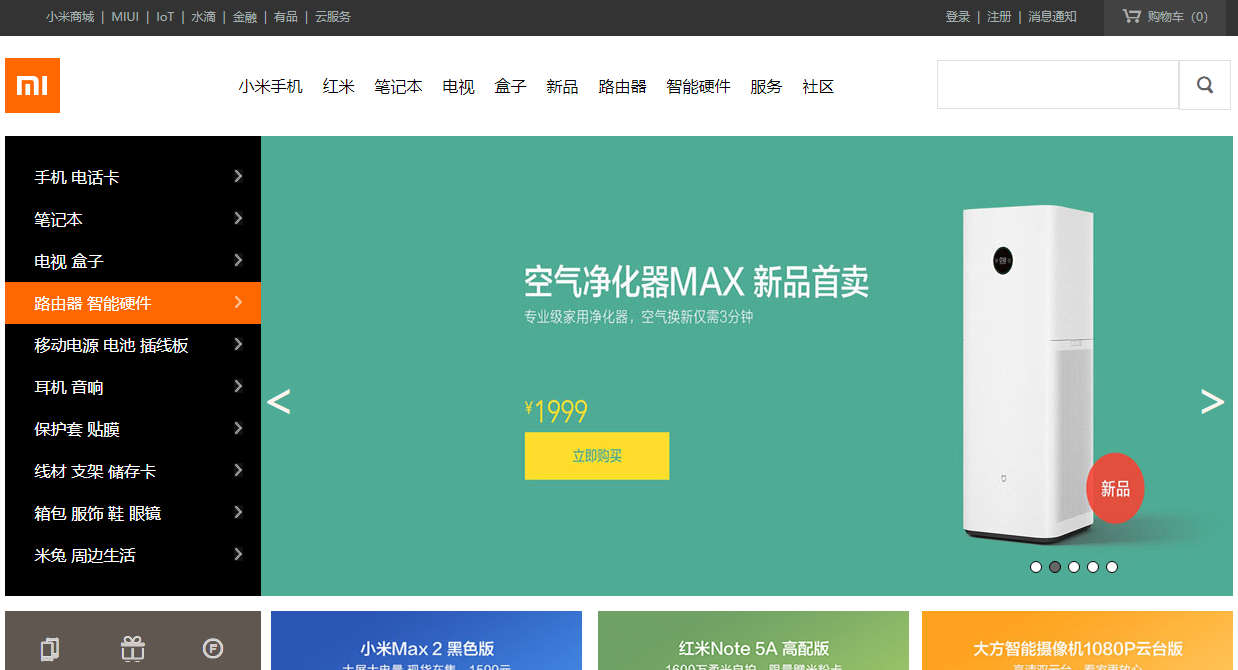1238x670 pixels.
Task: Go to next banner slide arrow
Action: (x=1212, y=402)
